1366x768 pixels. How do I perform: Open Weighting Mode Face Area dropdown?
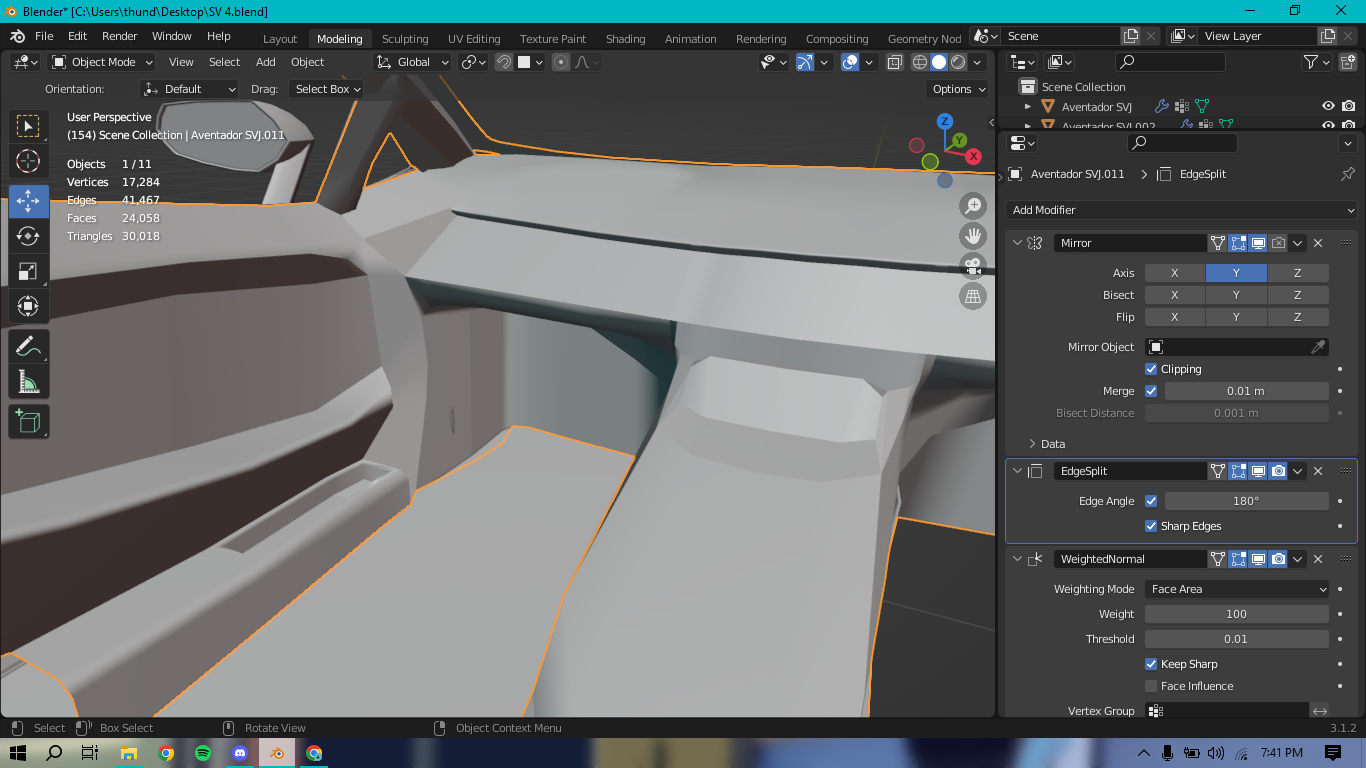click(x=1237, y=589)
